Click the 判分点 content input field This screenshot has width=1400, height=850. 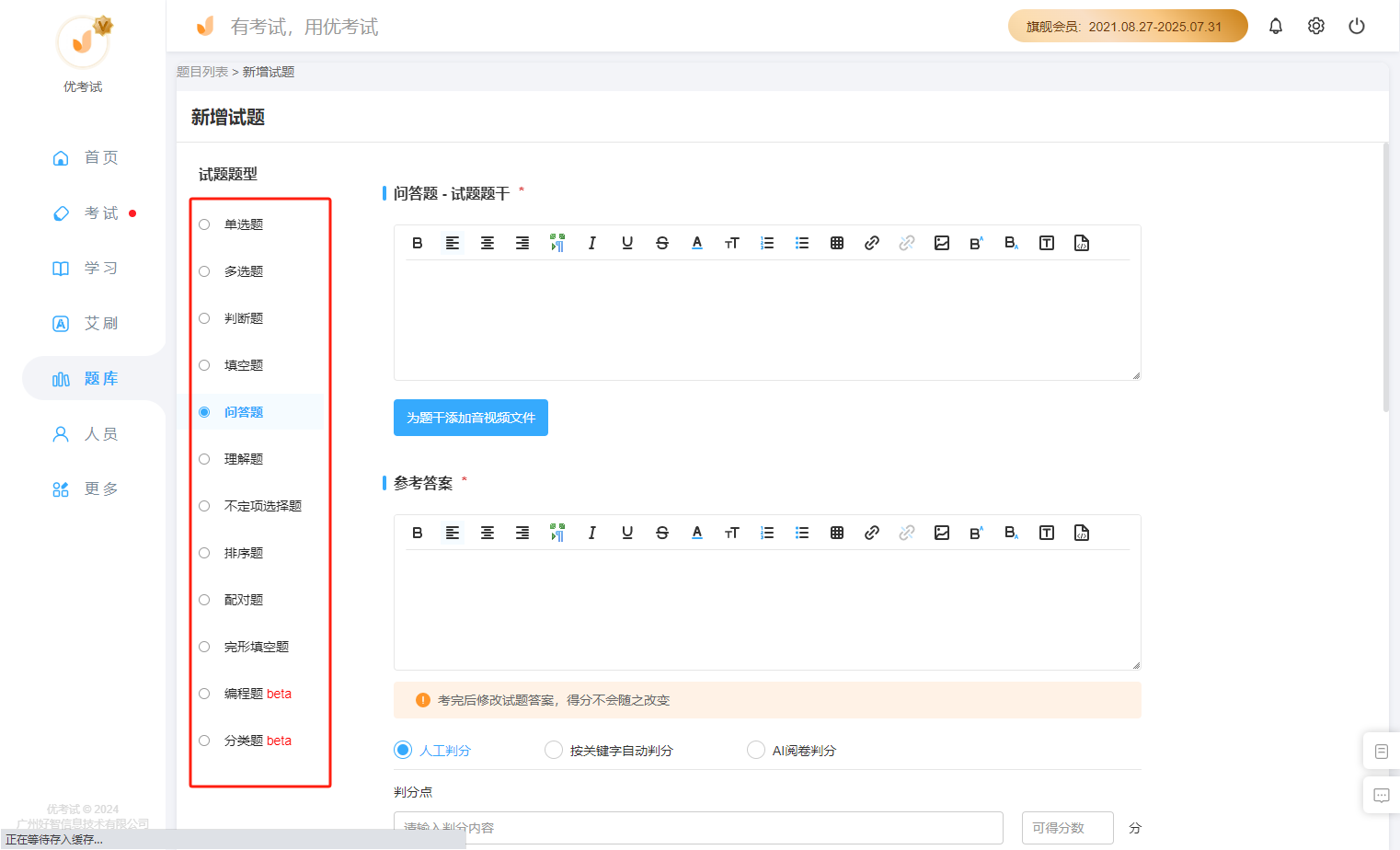(698, 828)
